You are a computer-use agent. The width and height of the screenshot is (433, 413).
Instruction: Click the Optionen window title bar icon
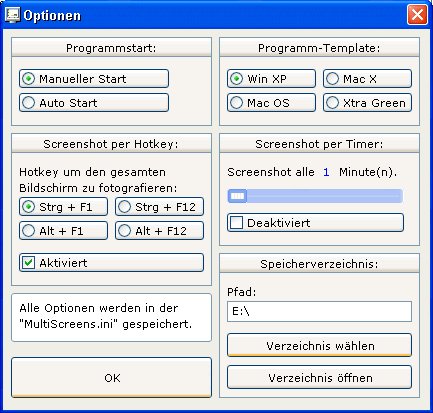[x=12, y=15]
